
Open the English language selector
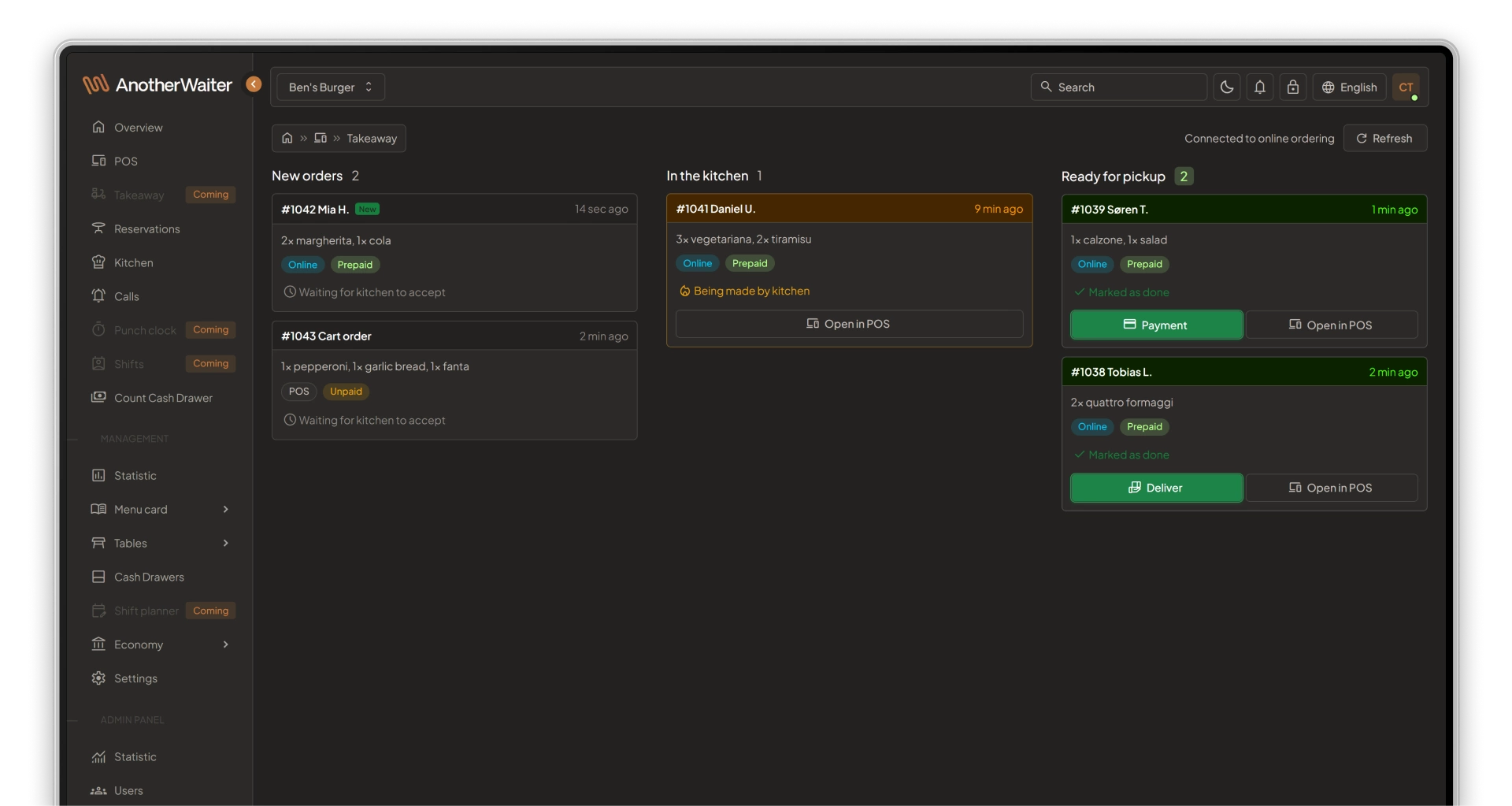tap(1349, 87)
